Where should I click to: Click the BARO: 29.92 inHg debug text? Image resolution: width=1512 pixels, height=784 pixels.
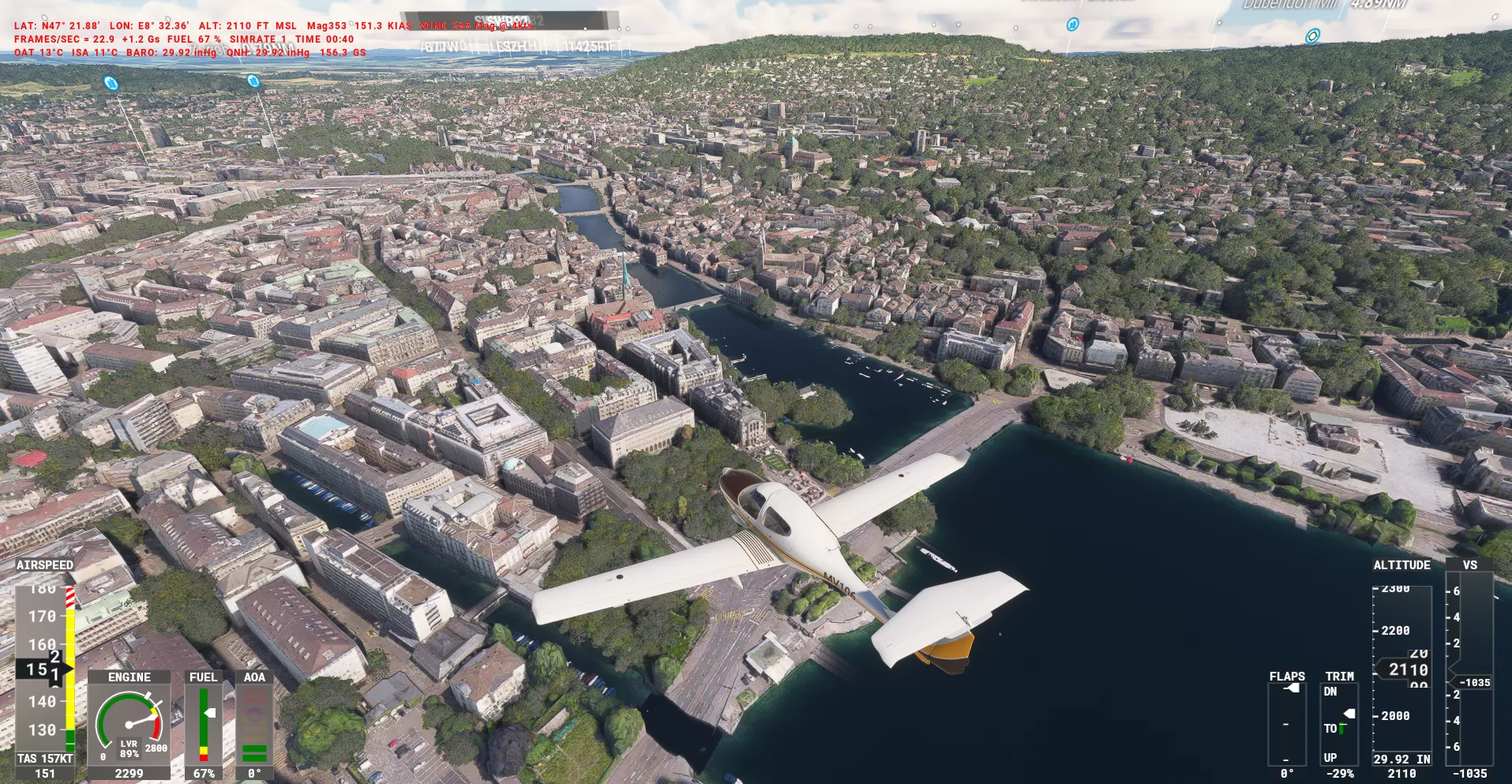pyautogui.click(x=171, y=53)
